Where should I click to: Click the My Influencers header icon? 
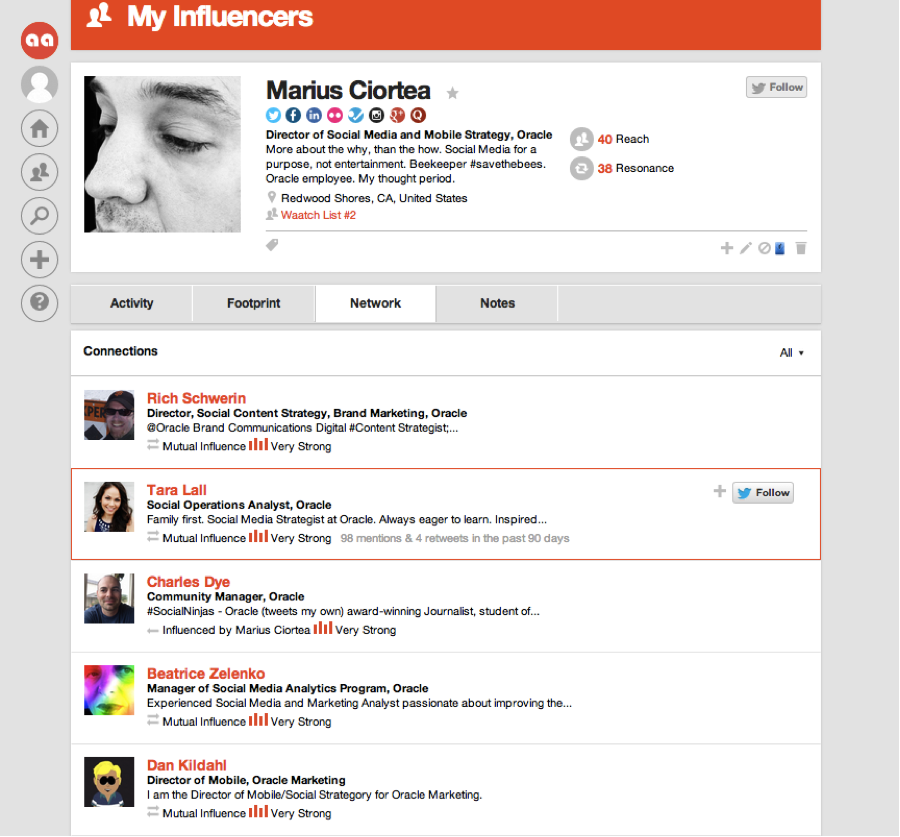coord(99,15)
